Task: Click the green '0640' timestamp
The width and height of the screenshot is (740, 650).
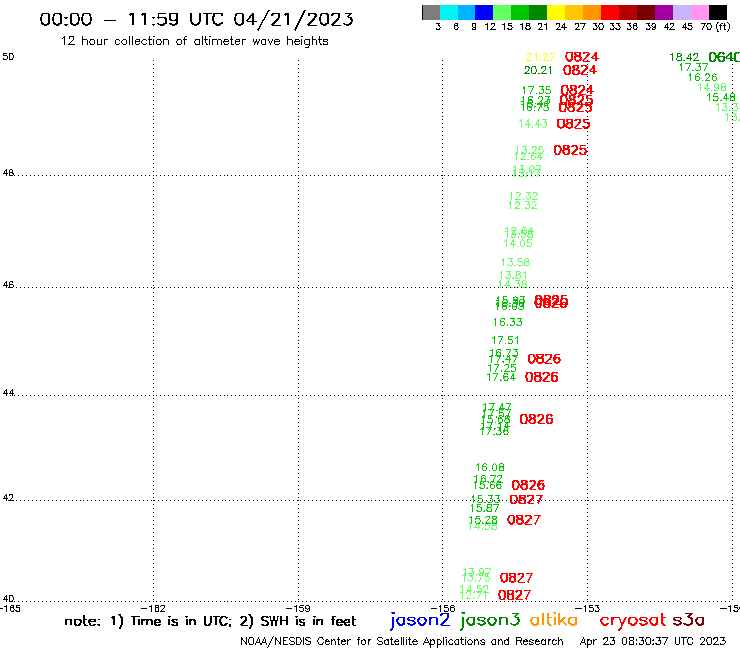Action: (x=724, y=57)
